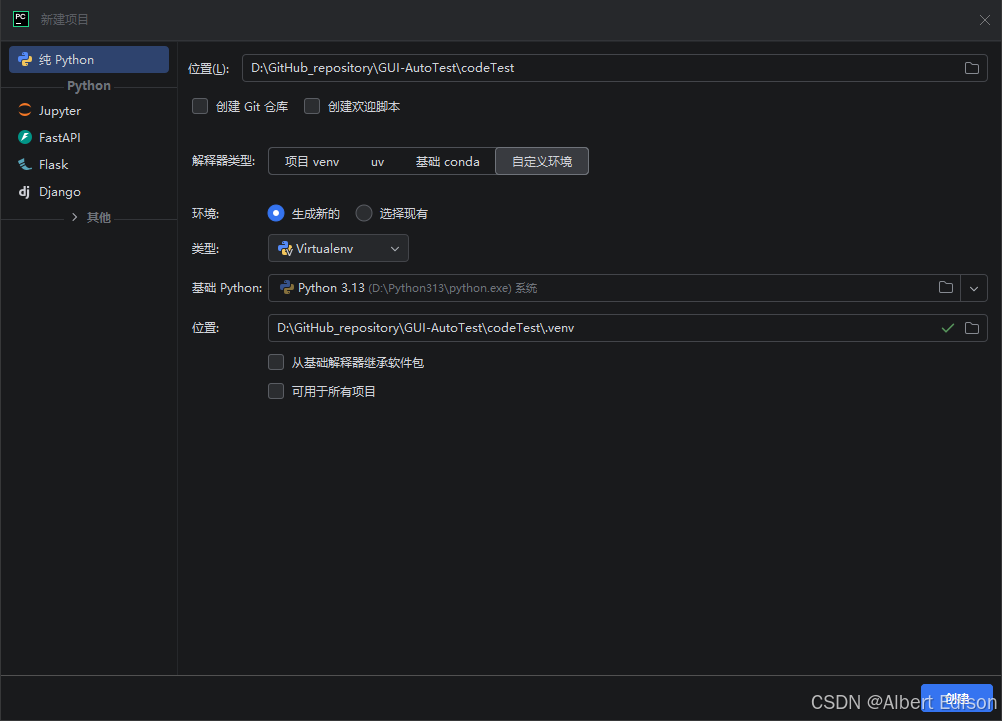Screen dimensions: 1002x721
Task: Choose the Flask project type
Action: click(89, 164)
